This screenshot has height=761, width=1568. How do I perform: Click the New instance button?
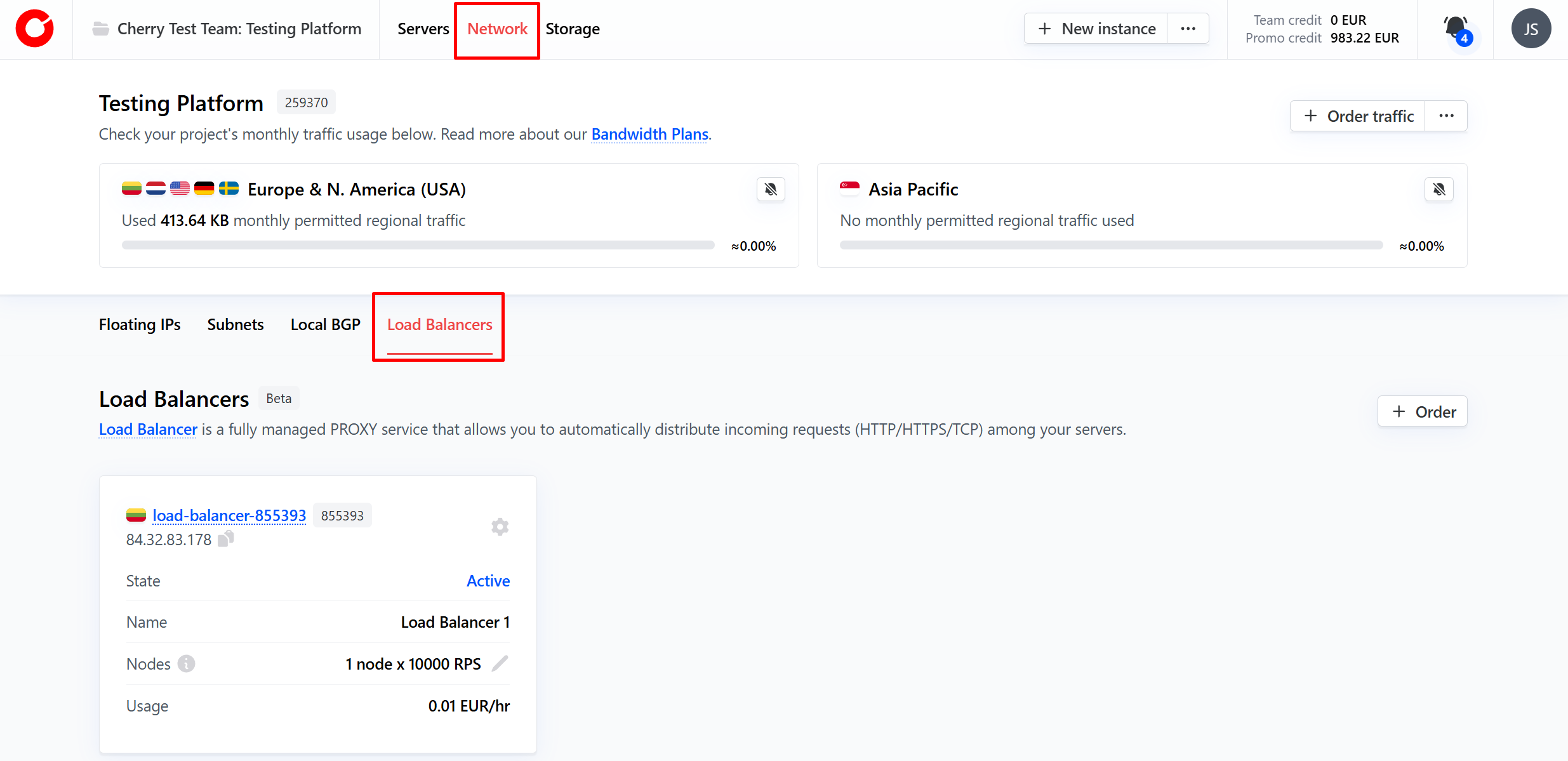(x=1096, y=29)
